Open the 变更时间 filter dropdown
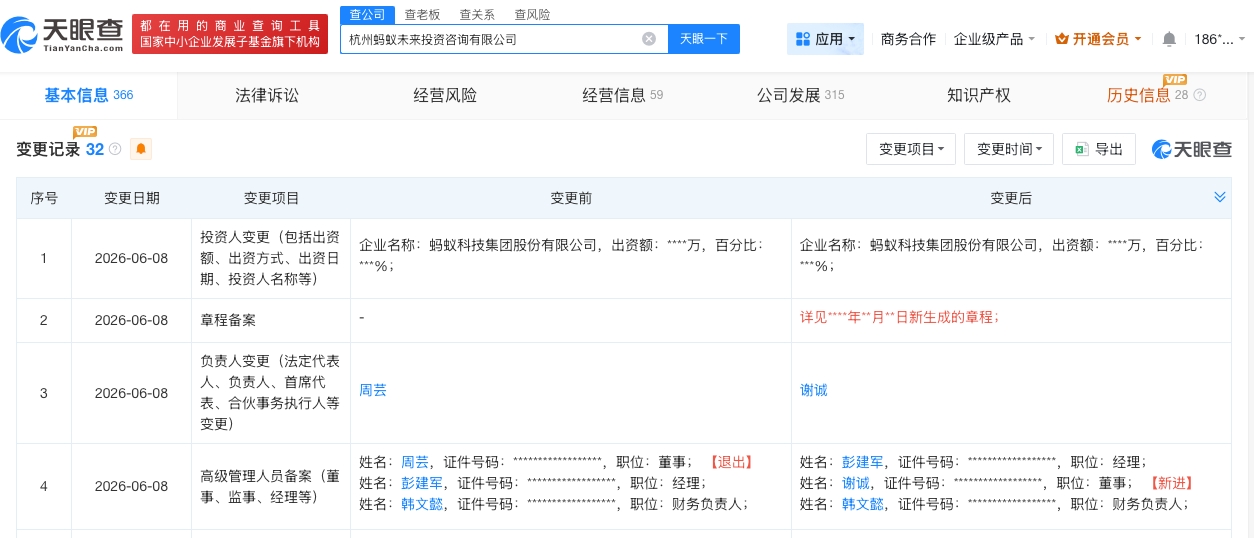The image size is (1254, 538). (x=1009, y=149)
